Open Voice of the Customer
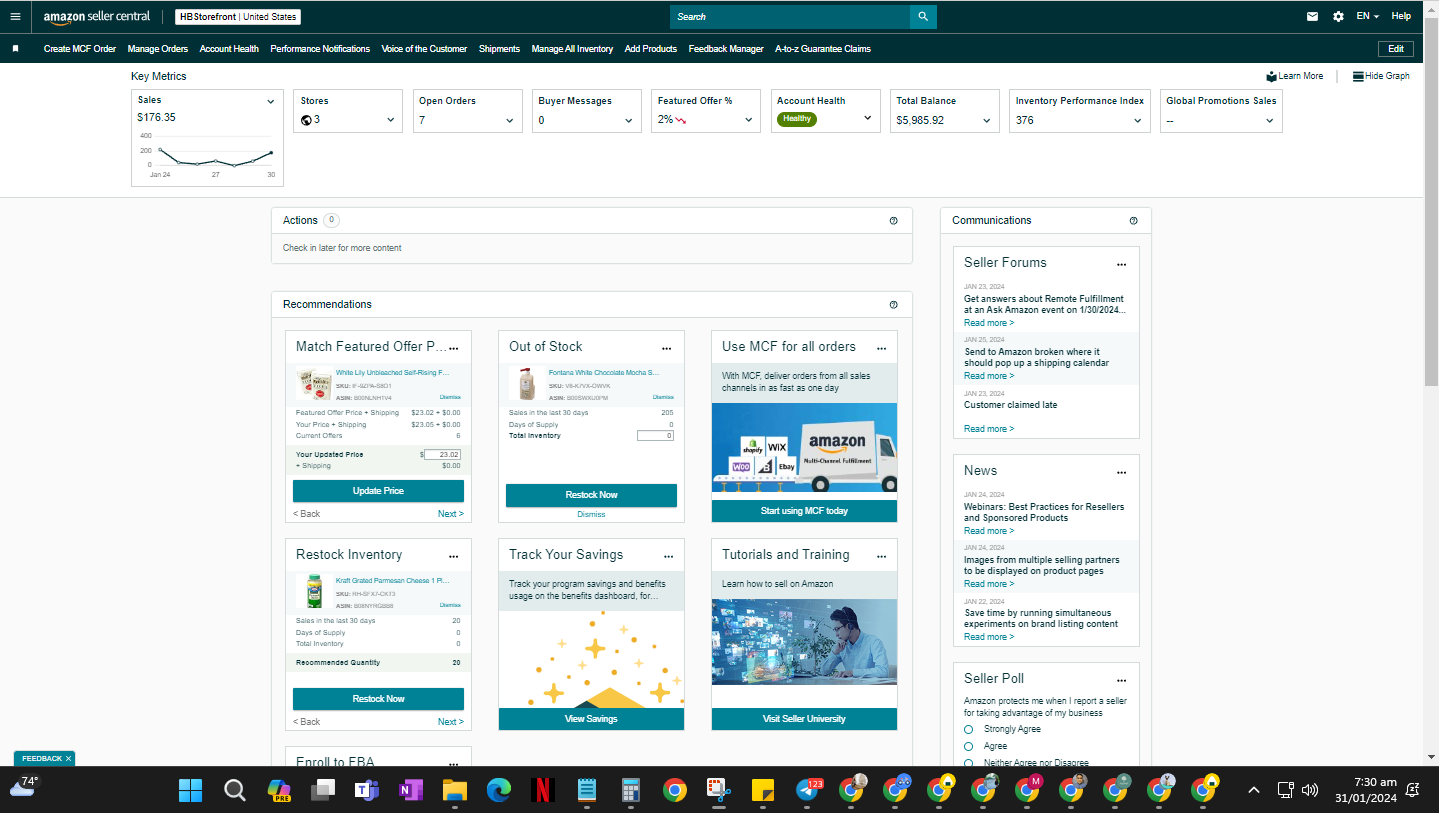Viewport: 1439px width, 813px height. [x=424, y=49]
